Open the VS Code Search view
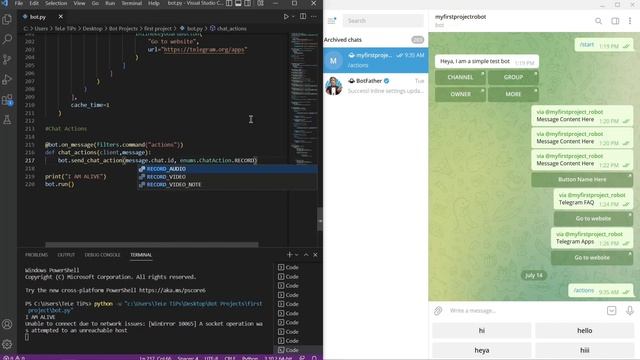The image size is (640, 360). click(x=7, y=39)
